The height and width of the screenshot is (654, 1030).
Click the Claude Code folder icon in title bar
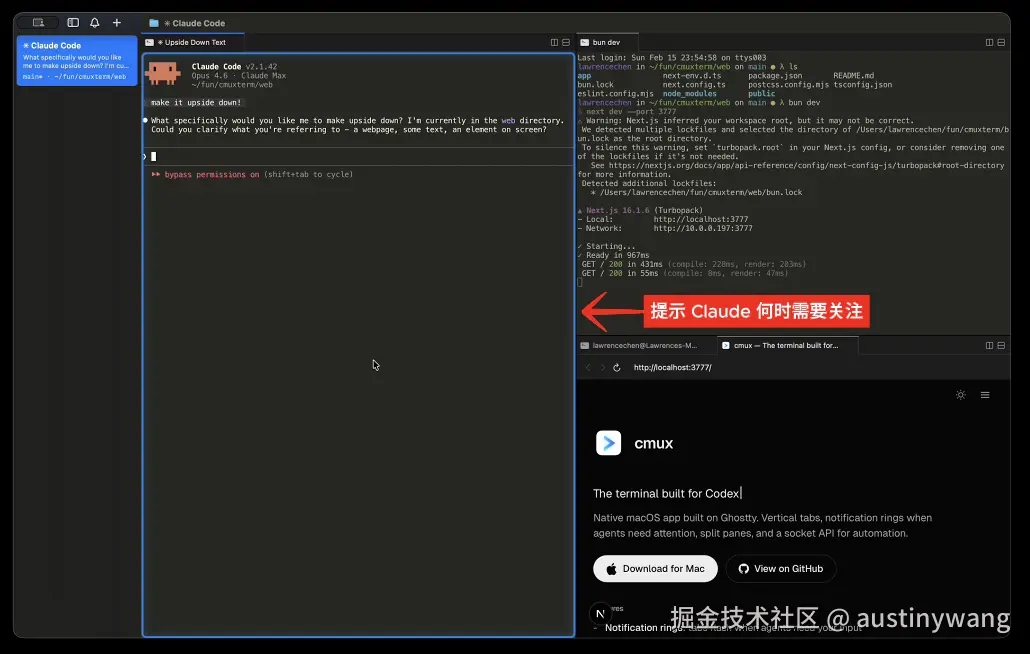[154, 23]
